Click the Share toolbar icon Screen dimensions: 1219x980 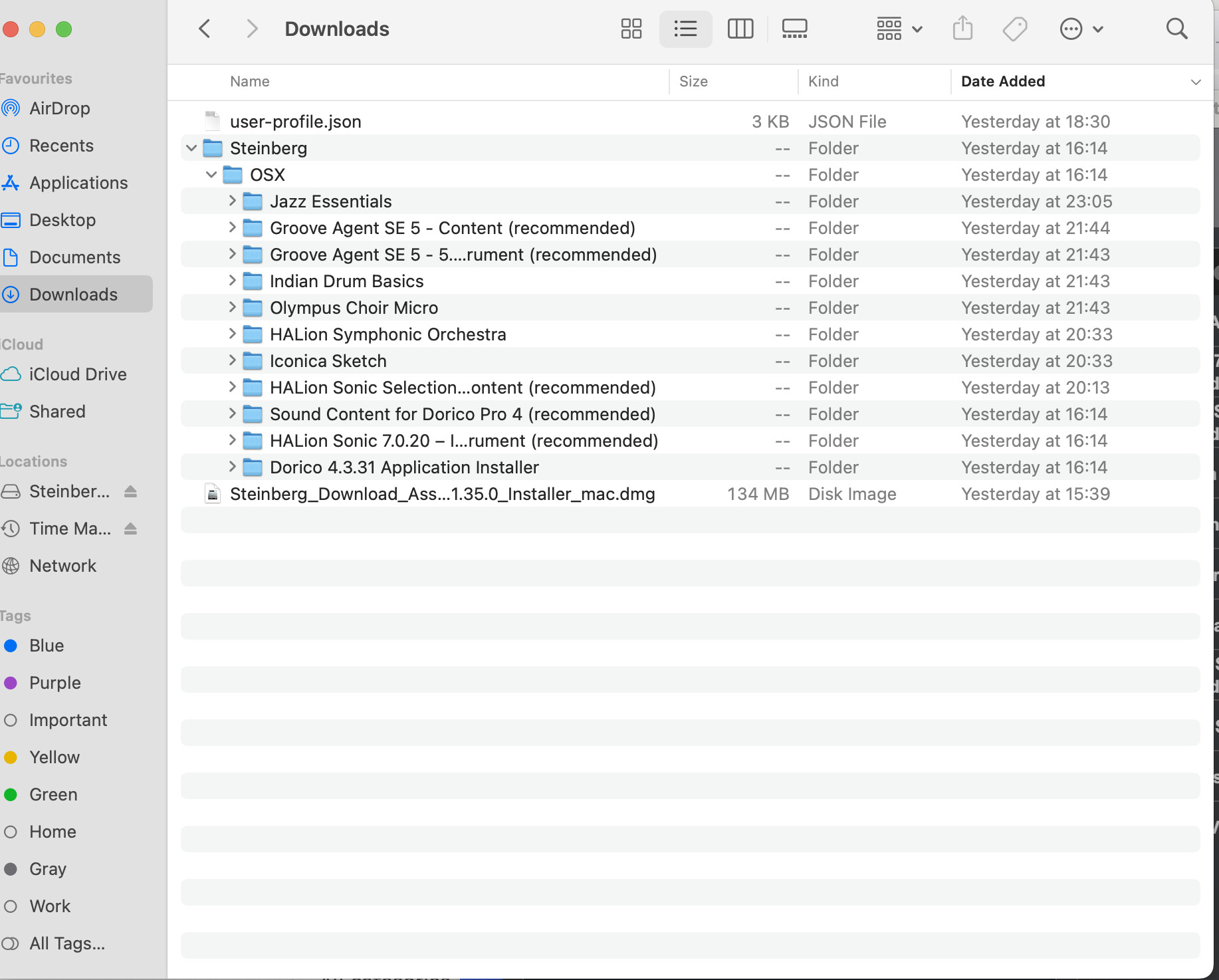(x=962, y=29)
